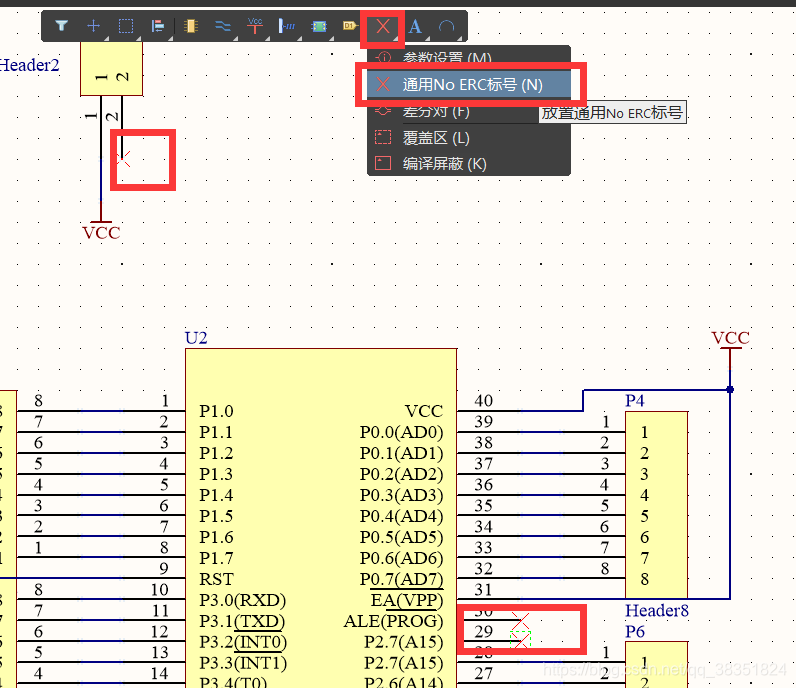This screenshot has height=688, width=796.
Task: Click the place part component icon
Action: (x=190, y=26)
